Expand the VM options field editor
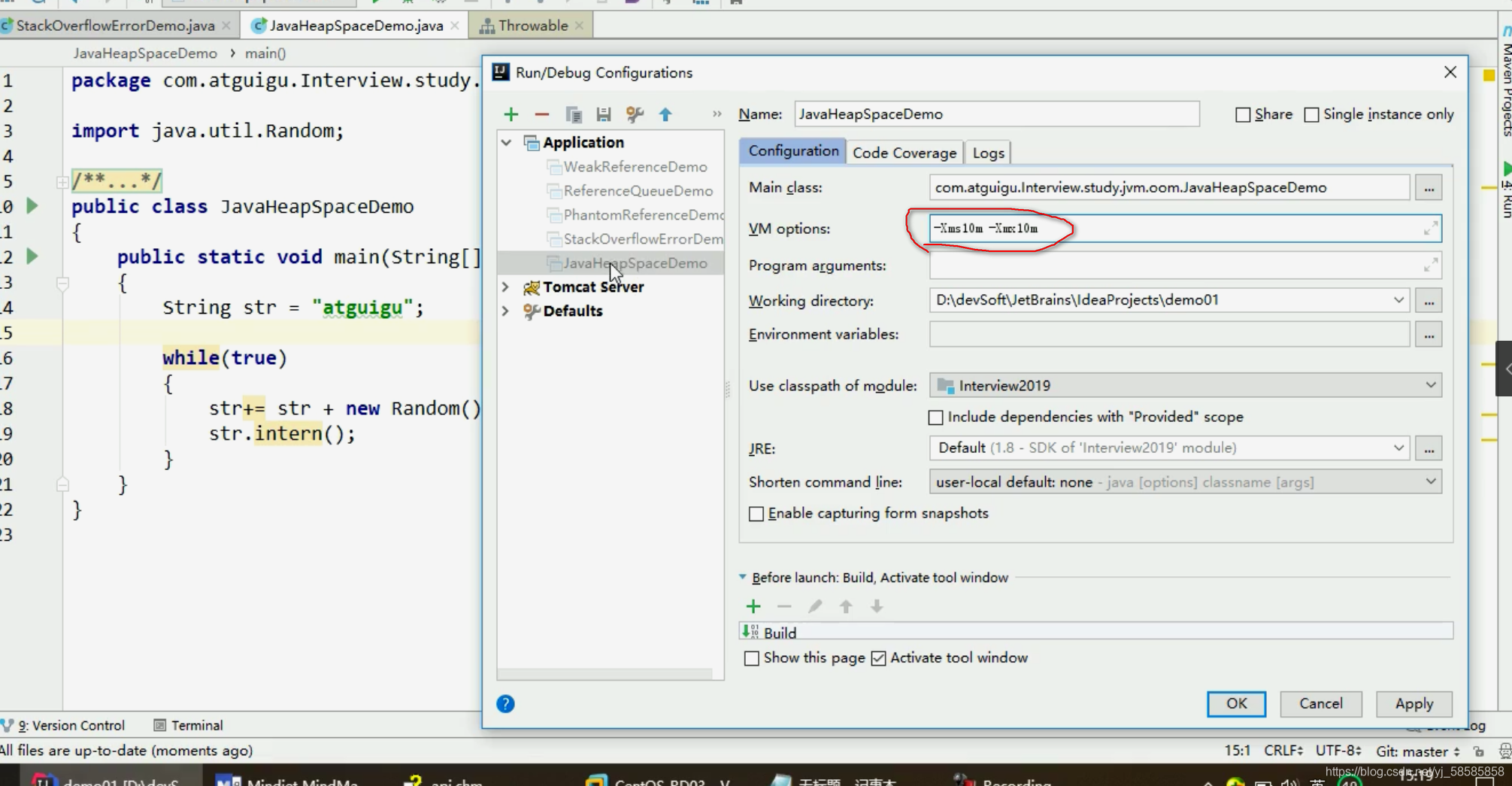This screenshot has height=786, width=1512. click(x=1430, y=229)
